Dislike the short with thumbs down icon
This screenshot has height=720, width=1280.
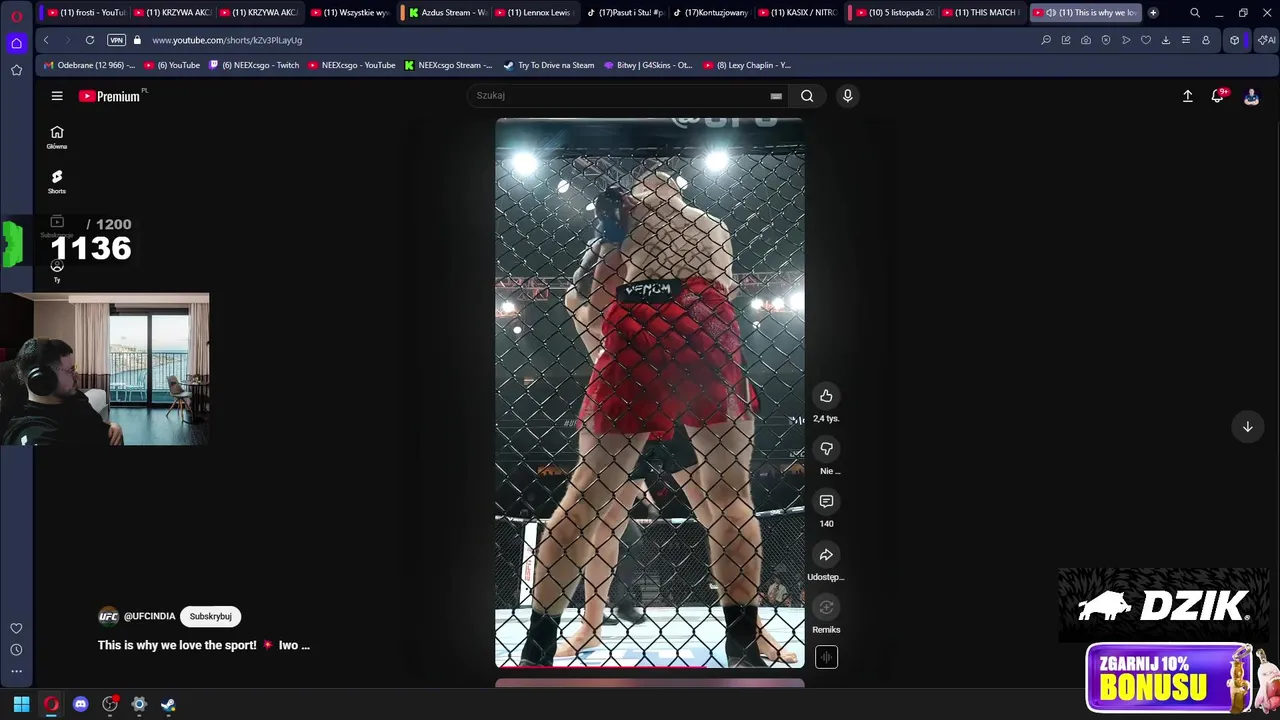coord(826,449)
